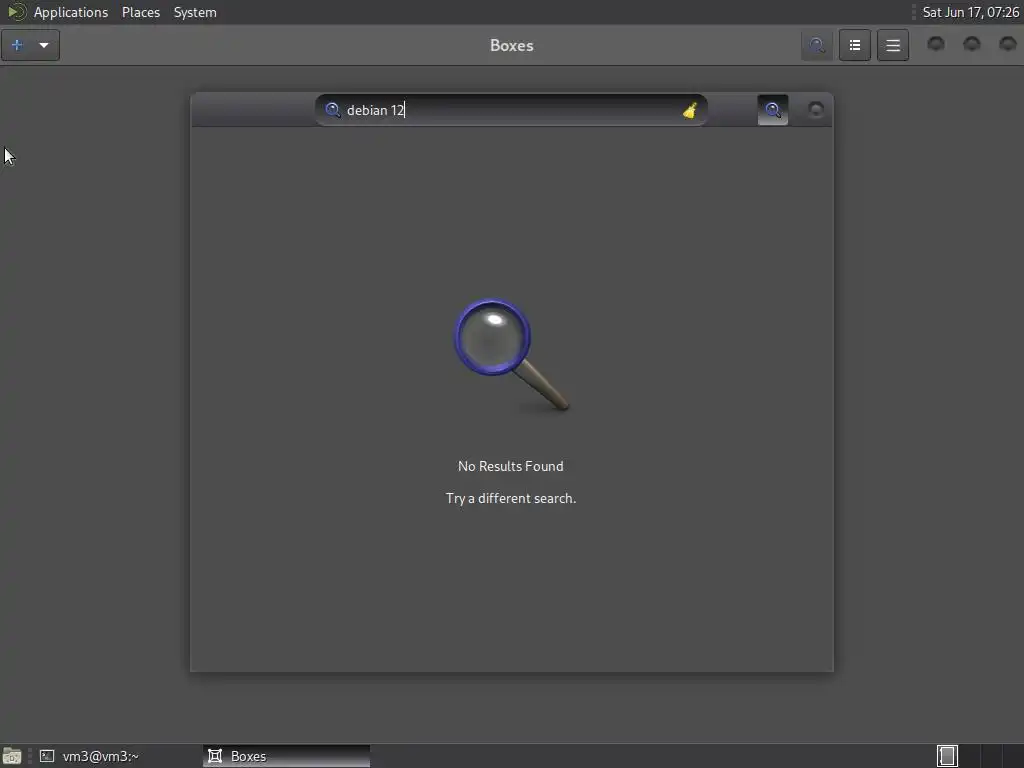Open the Places menu
Screen dimensions: 1024x768
click(x=140, y=12)
